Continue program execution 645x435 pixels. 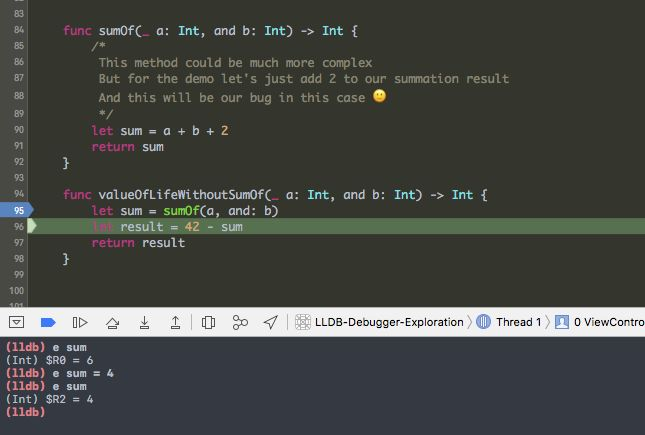[80, 322]
